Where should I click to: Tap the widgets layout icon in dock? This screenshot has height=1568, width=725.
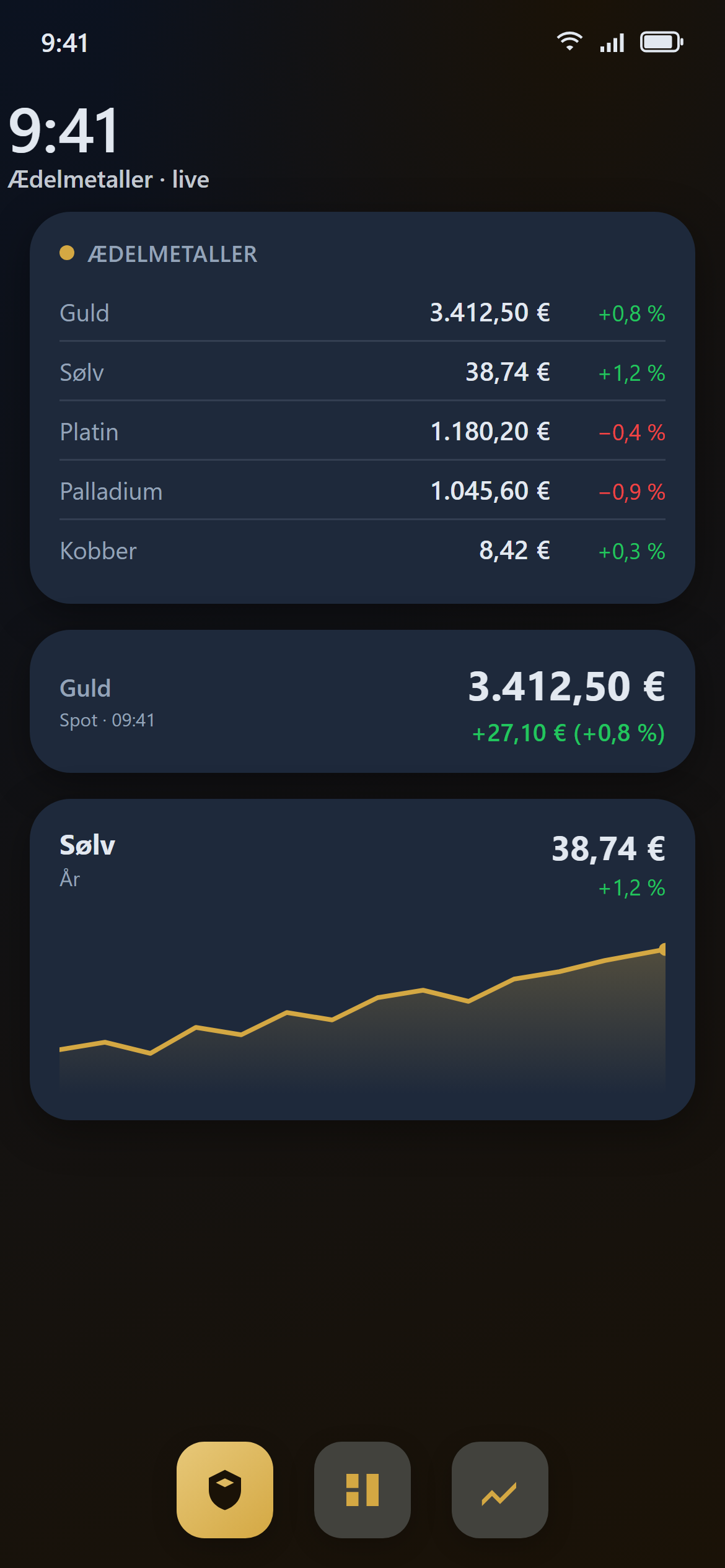click(x=362, y=1489)
